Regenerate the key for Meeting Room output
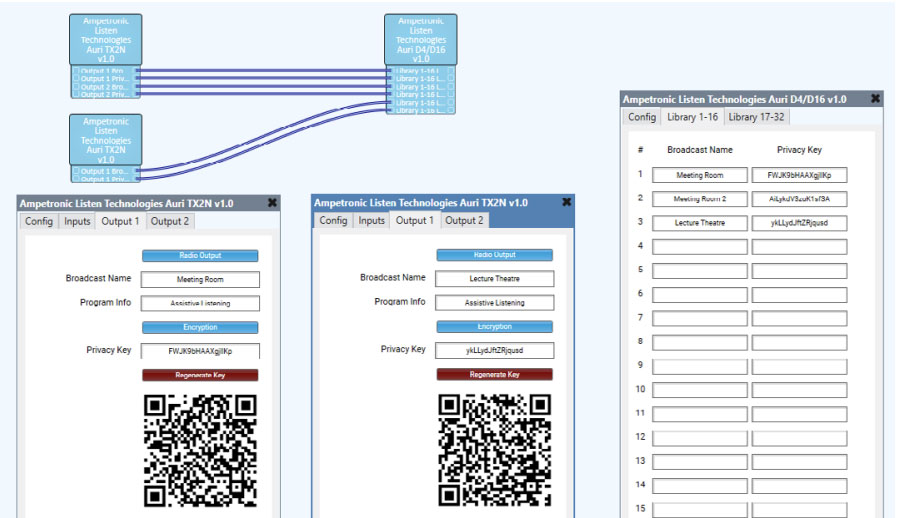 200,375
